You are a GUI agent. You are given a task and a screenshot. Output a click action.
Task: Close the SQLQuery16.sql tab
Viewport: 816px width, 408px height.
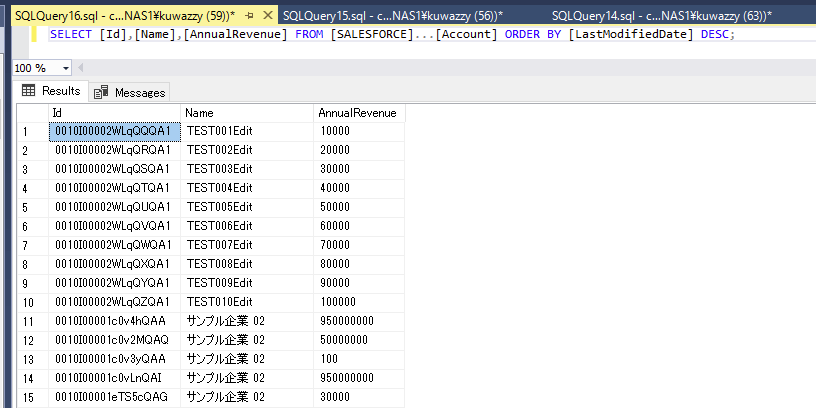(x=267, y=16)
